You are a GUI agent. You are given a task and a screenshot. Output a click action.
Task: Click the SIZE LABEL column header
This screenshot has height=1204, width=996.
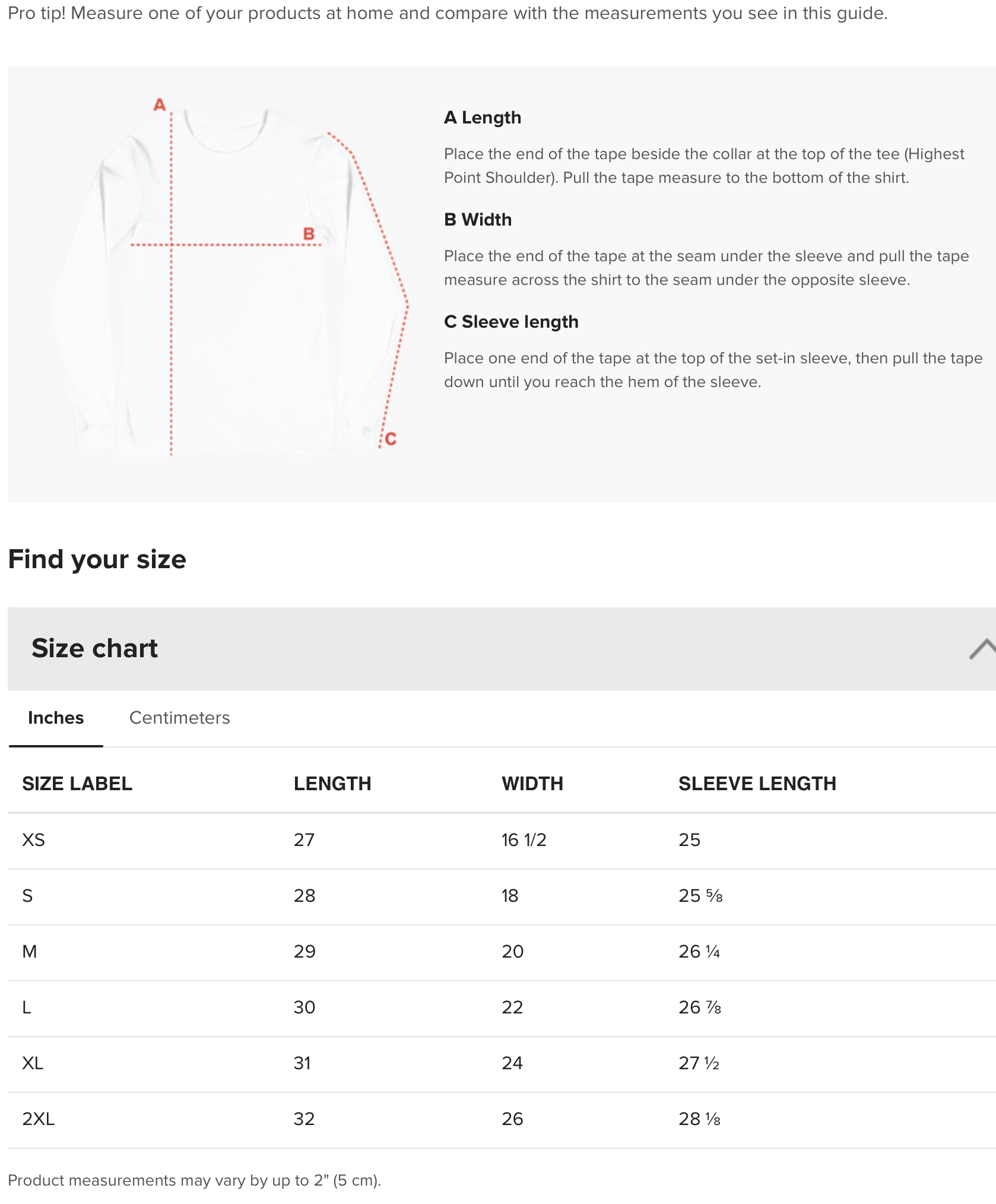(x=77, y=784)
